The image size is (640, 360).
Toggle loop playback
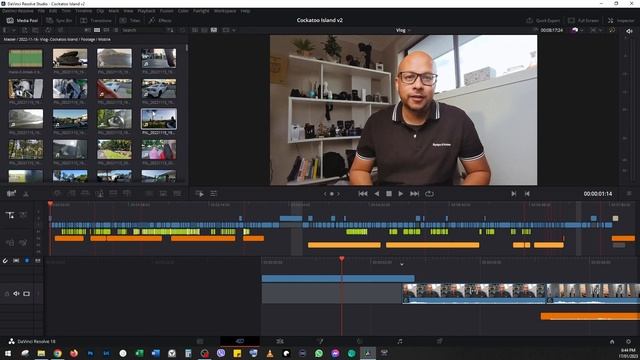tap(429, 194)
